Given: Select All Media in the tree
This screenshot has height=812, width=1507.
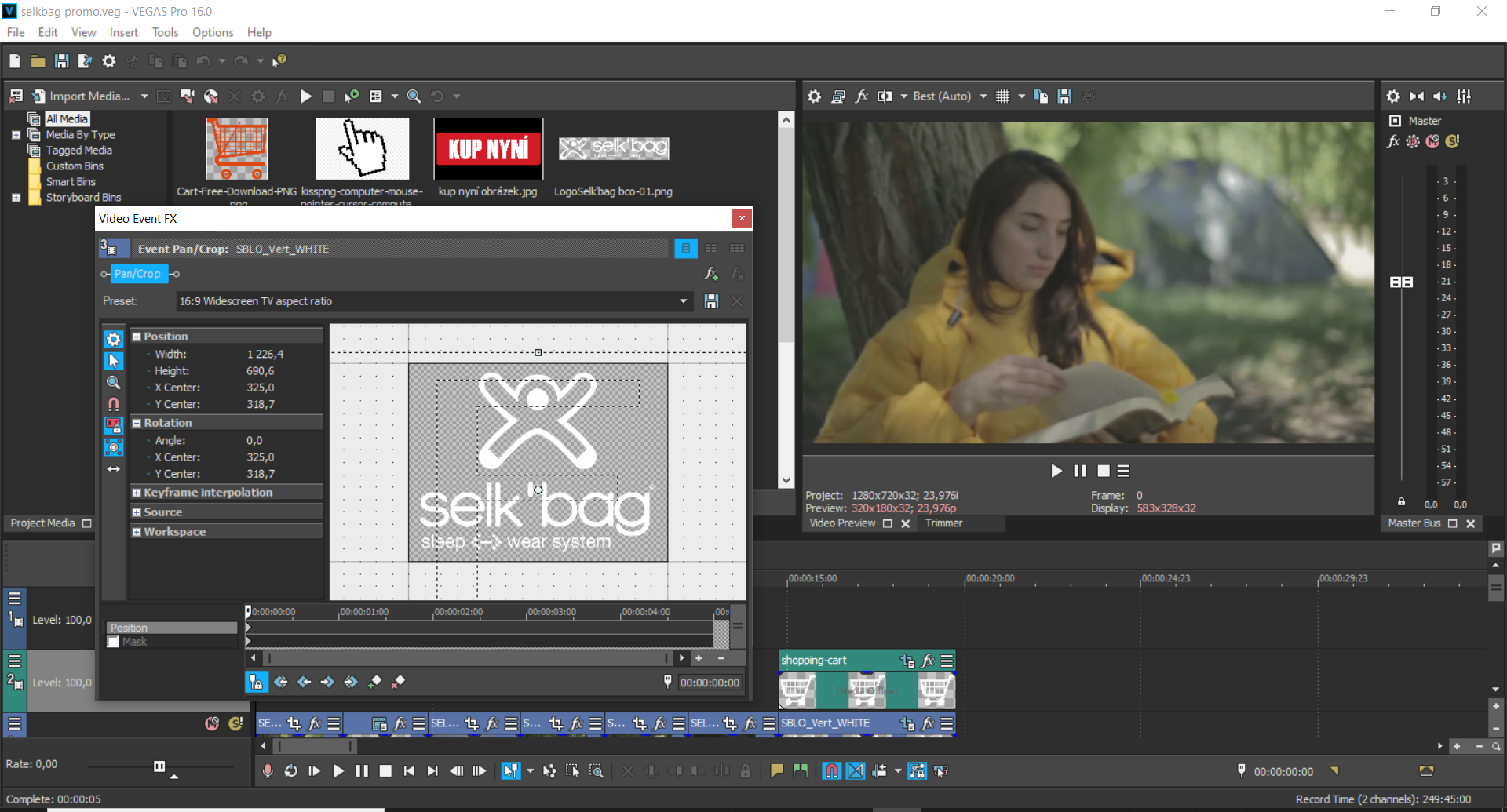Looking at the screenshot, I should (x=67, y=119).
